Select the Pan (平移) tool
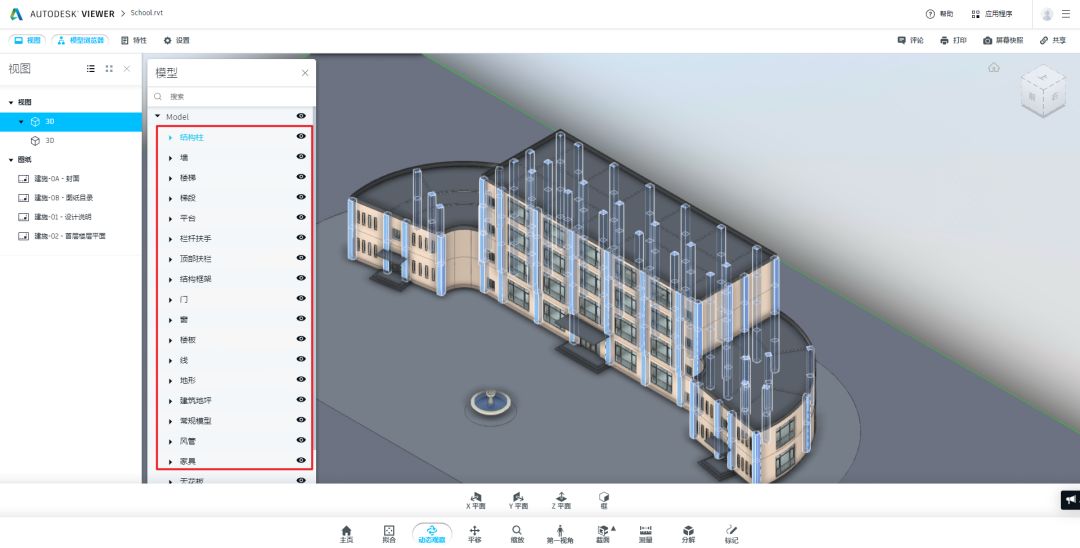The image size is (1080, 548). (x=475, y=534)
